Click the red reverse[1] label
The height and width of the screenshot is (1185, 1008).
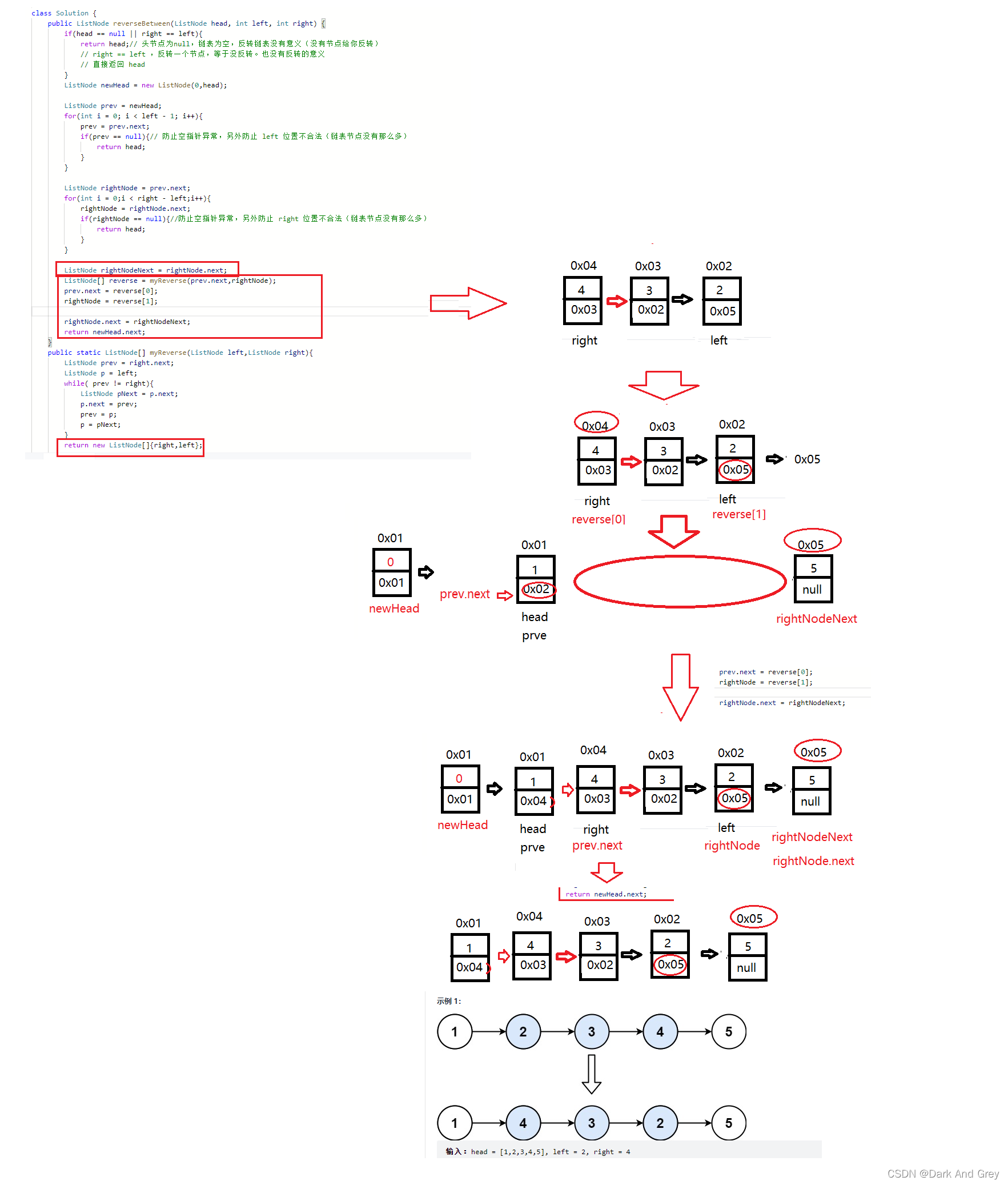coord(738,514)
